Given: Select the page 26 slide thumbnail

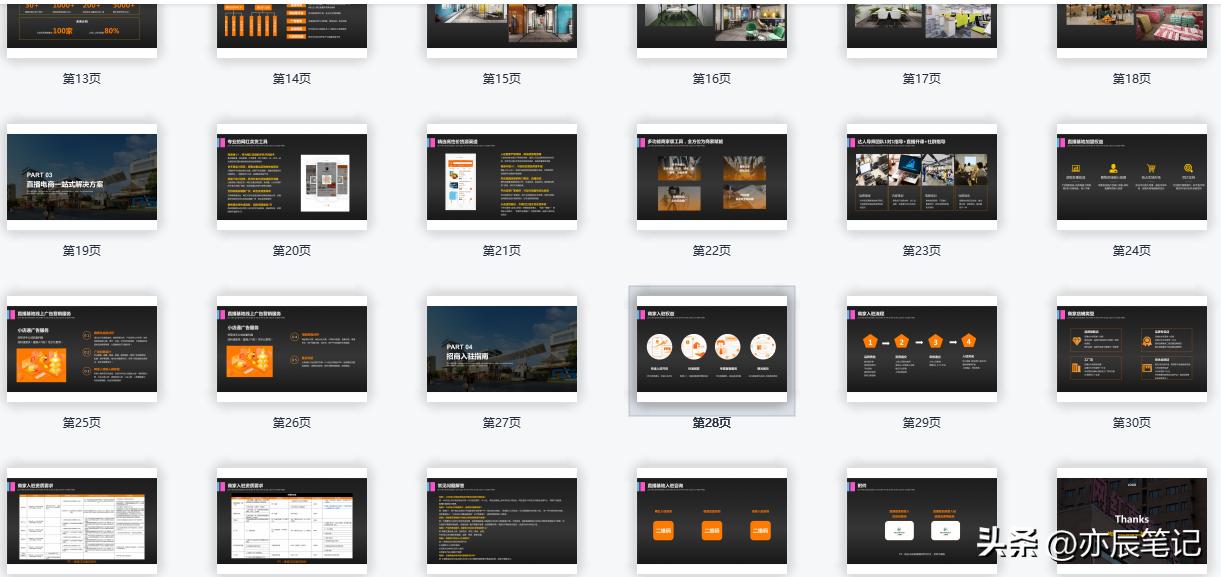Looking at the screenshot, I should pos(292,349).
